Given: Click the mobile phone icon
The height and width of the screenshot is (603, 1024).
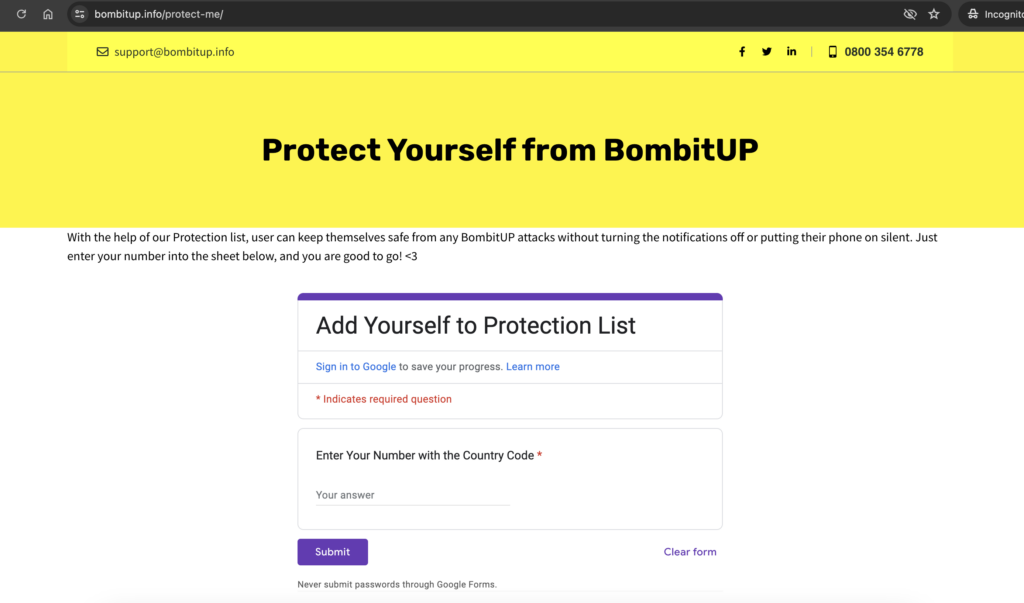Looking at the screenshot, I should click(x=833, y=52).
